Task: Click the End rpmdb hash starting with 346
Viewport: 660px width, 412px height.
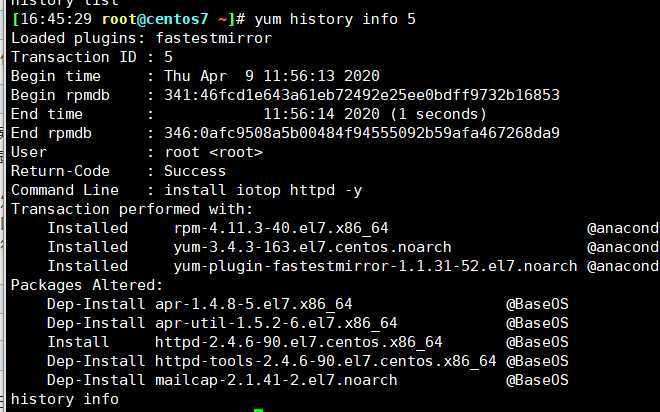Action: (362, 133)
